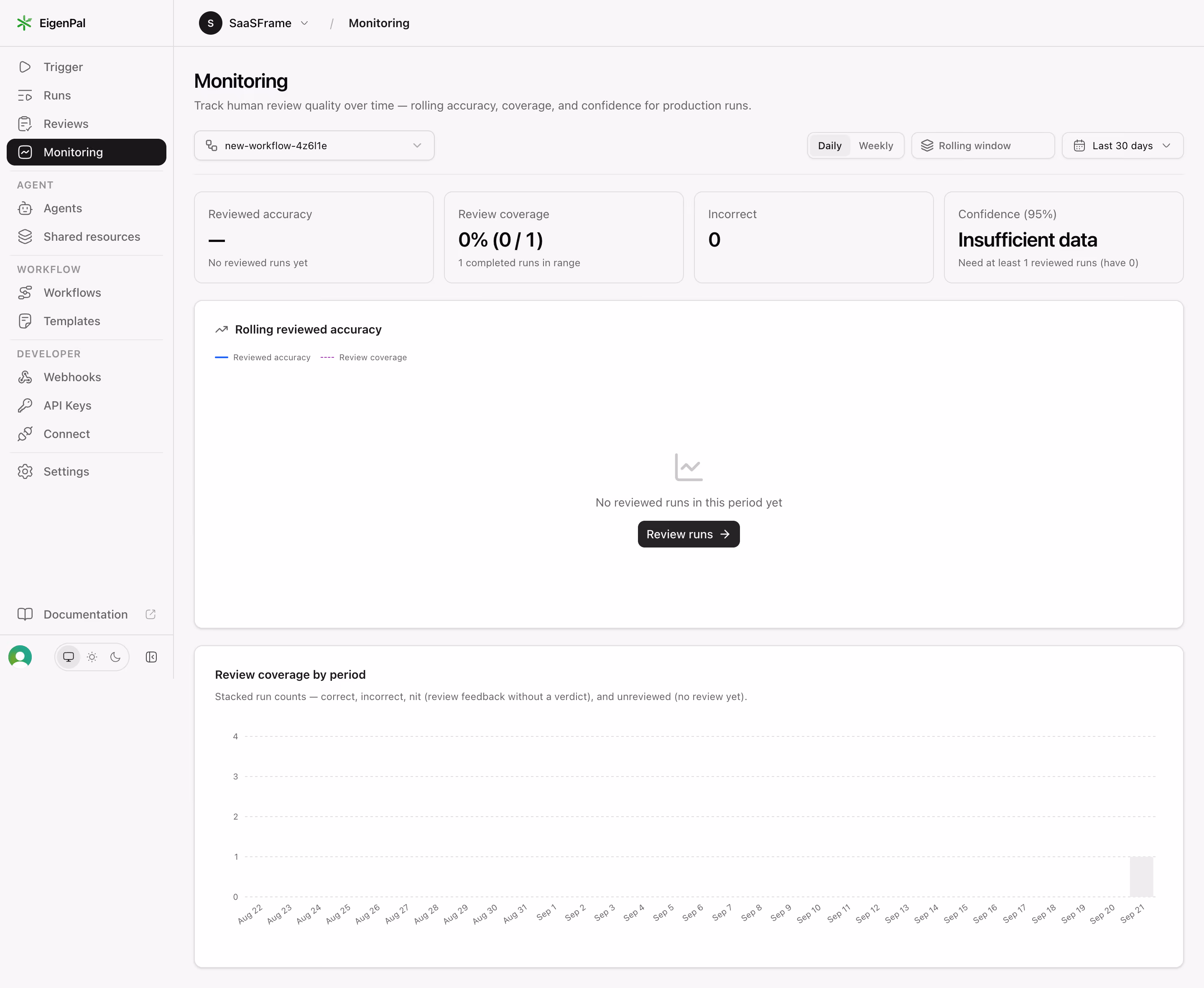Select Monitoring in the sidebar

[87, 152]
